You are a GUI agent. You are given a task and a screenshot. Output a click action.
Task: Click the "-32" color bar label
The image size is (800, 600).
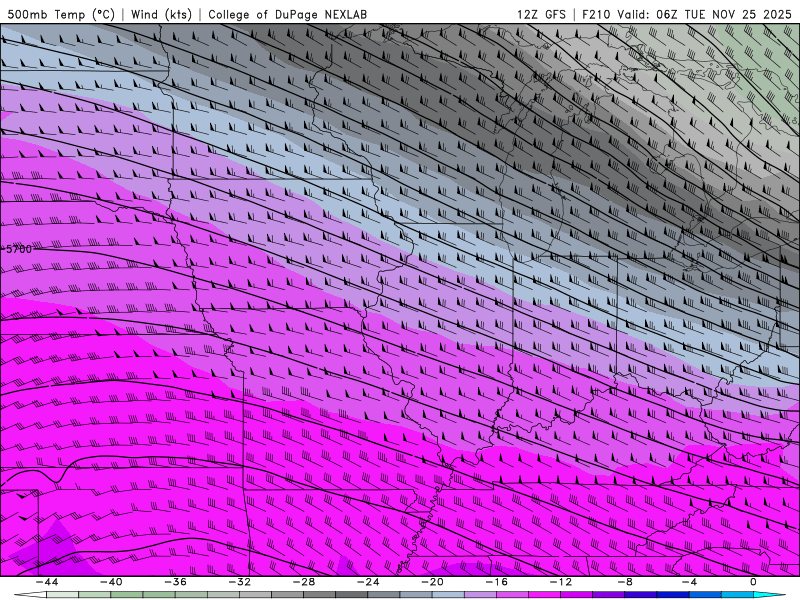pyautogui.click(x=240, y=582)
